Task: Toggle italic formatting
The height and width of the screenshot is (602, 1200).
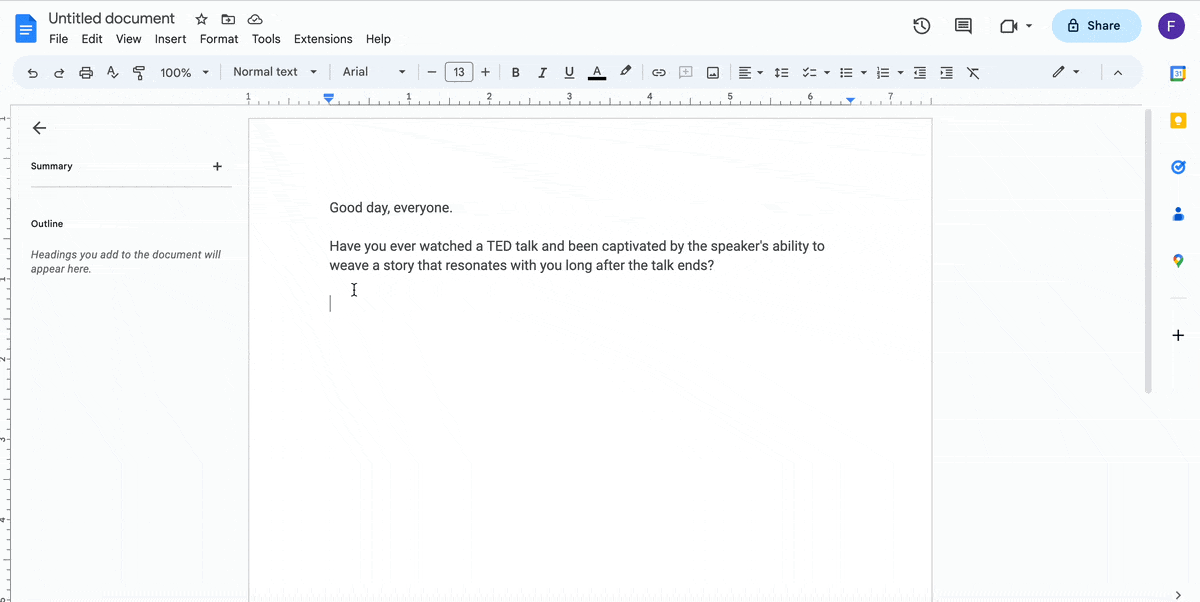Action: coord(542,72)
